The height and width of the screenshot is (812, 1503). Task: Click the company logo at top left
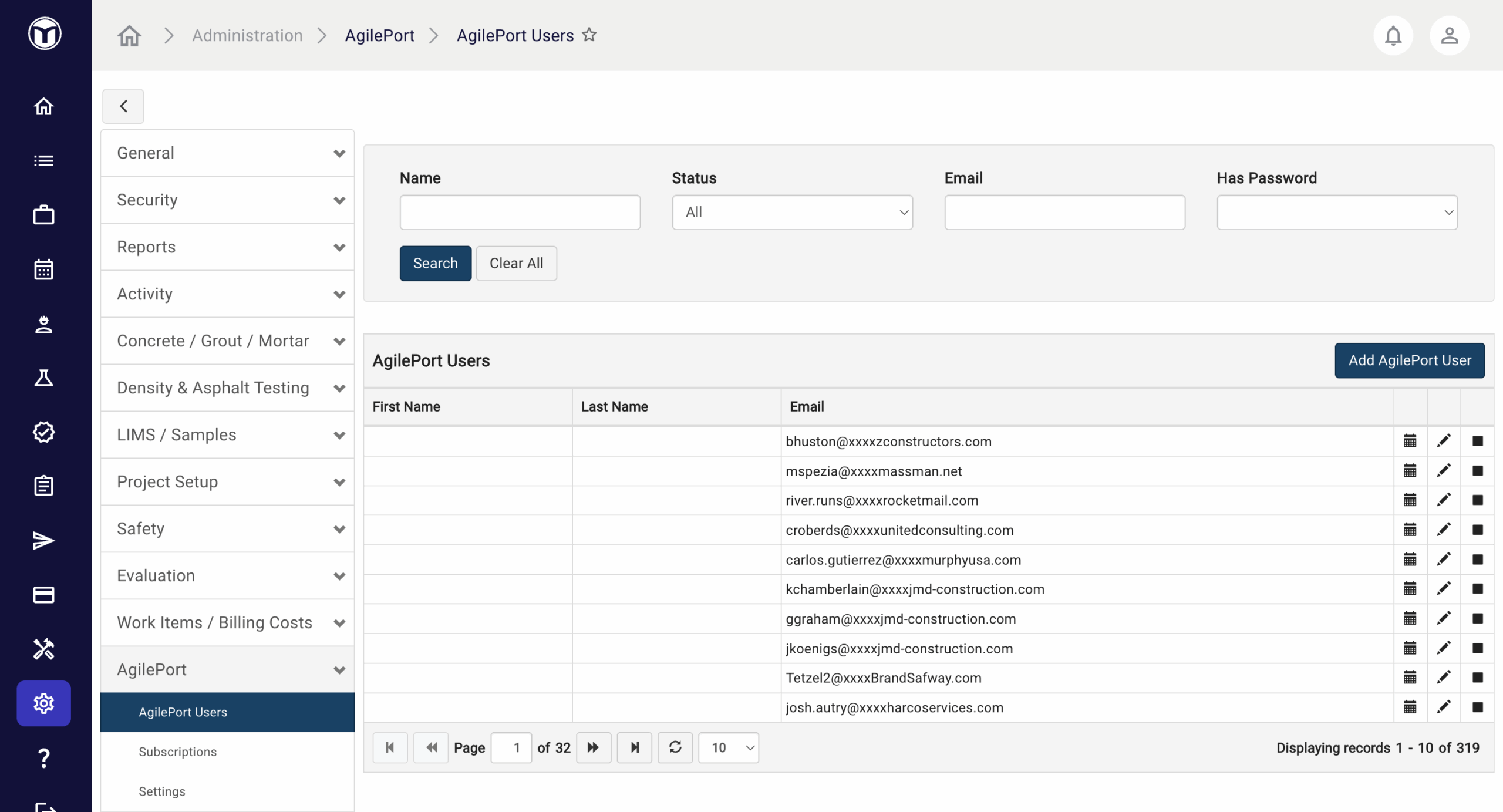[45, 33]
